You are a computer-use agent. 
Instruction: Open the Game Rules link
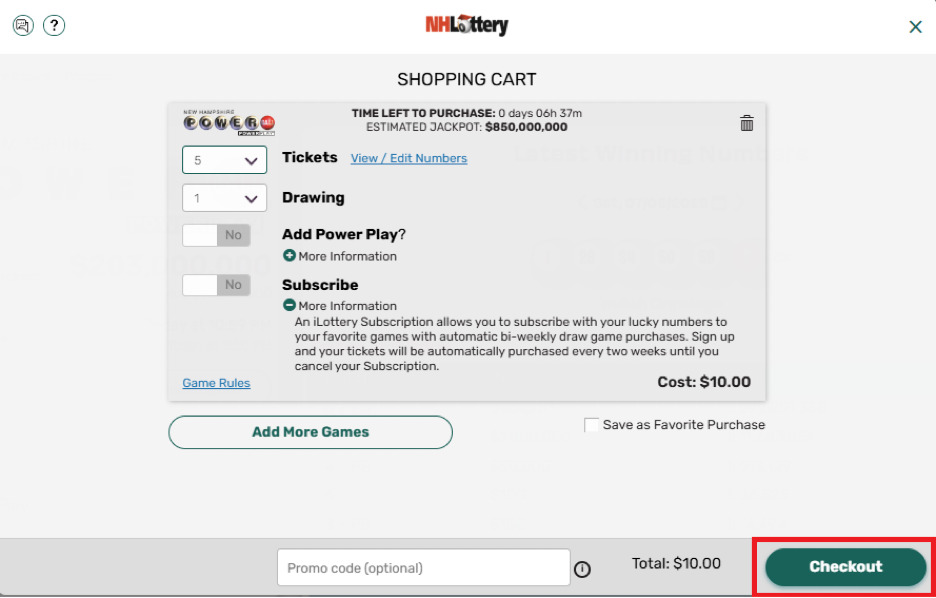pyautogui.click(x=216, y=383)
